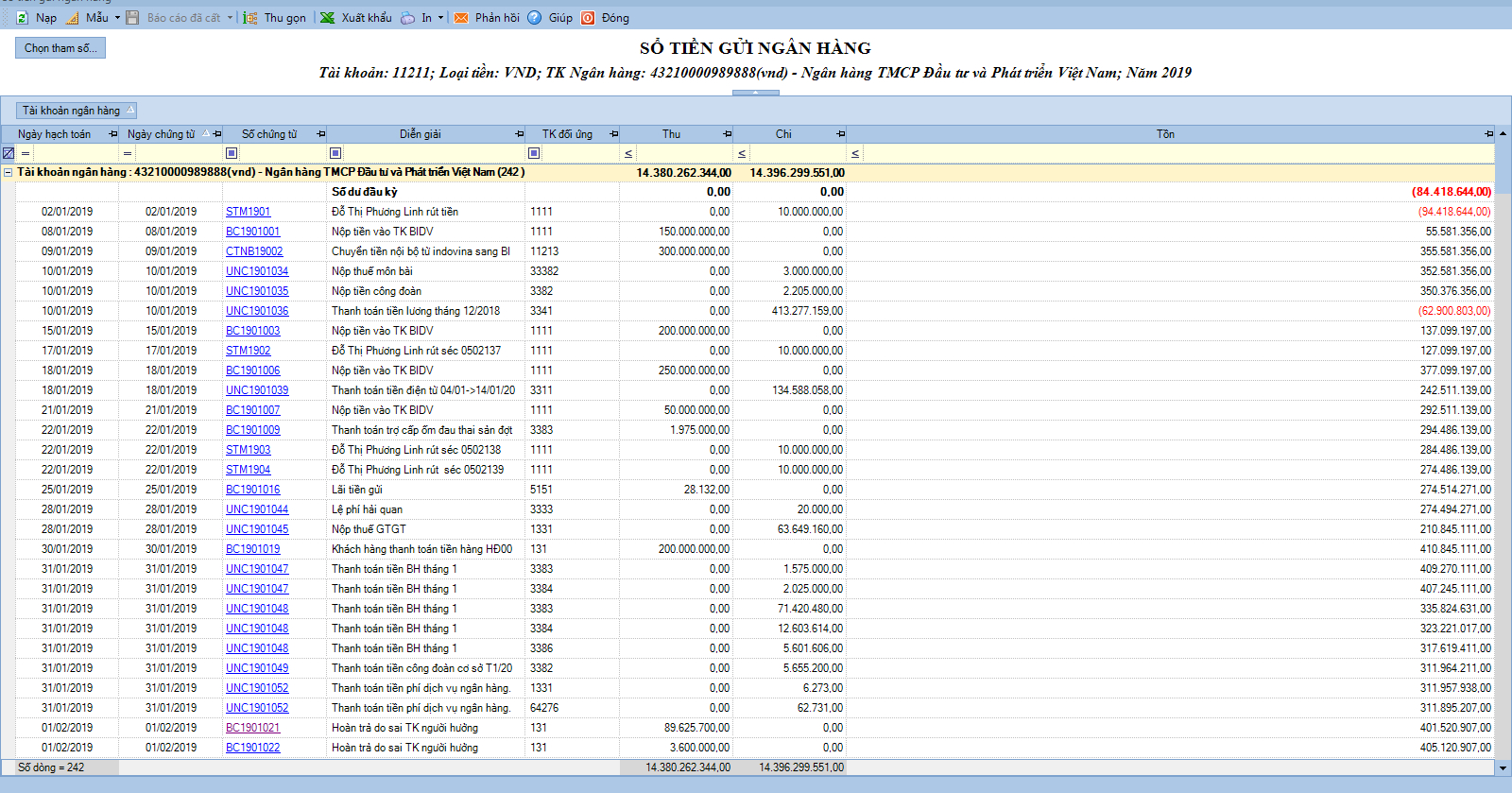Click the Thu gọn collapse icon

pyautogui.click(x=250, y=18)
